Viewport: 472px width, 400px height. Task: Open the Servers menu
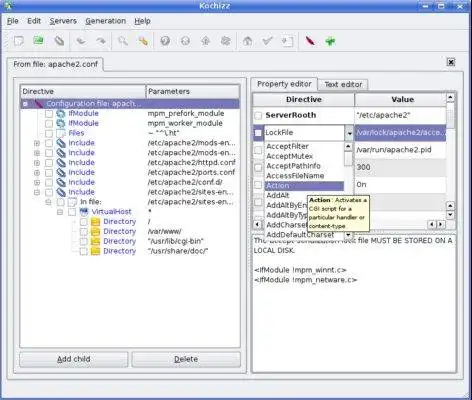tap(63, 21)
